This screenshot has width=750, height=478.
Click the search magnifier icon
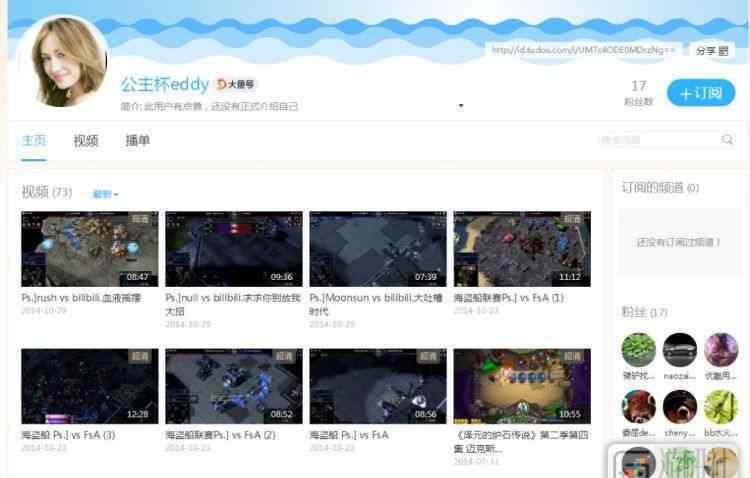727,139
